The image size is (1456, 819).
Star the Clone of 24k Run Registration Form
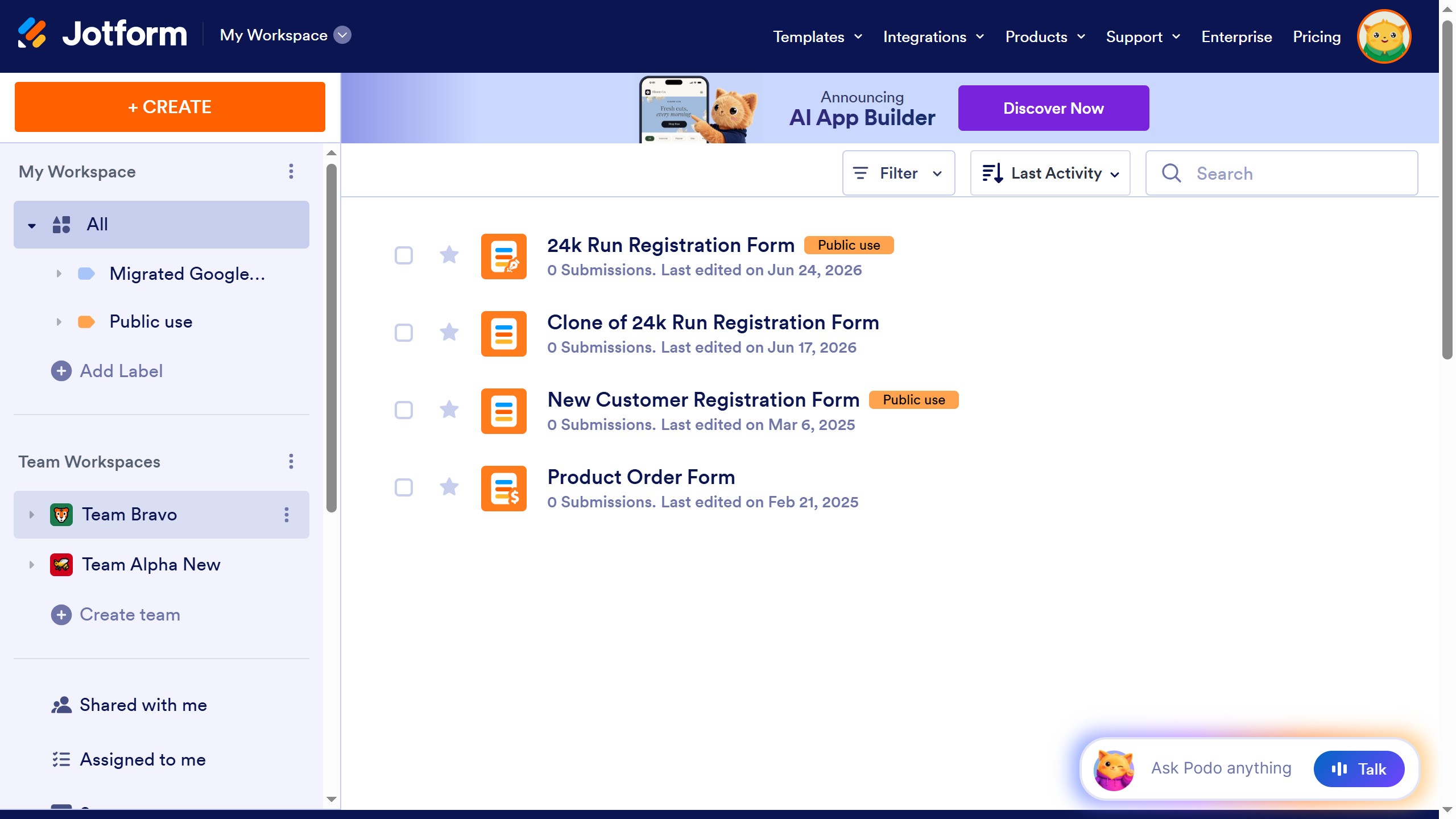(x=449, y=332)
